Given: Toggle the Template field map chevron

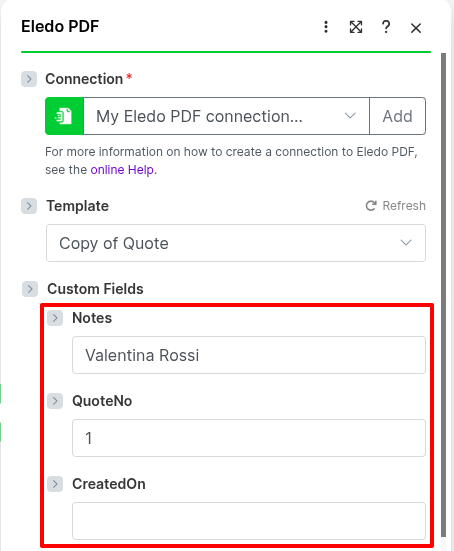Looking at the screenshot, I should pyautogui.click(x=29, y=206).
